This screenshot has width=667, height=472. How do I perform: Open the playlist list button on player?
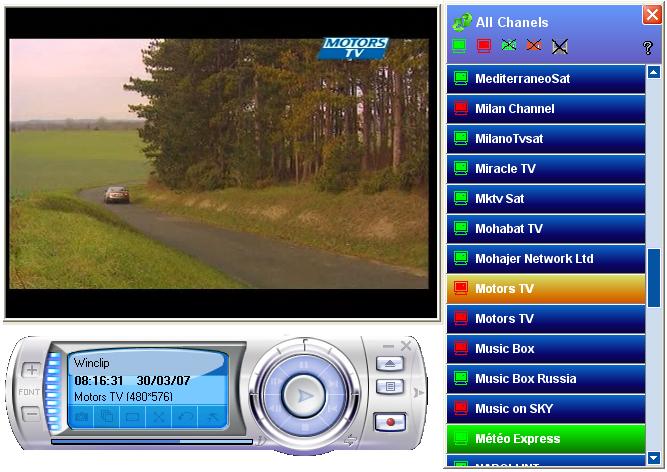(390, 386)
